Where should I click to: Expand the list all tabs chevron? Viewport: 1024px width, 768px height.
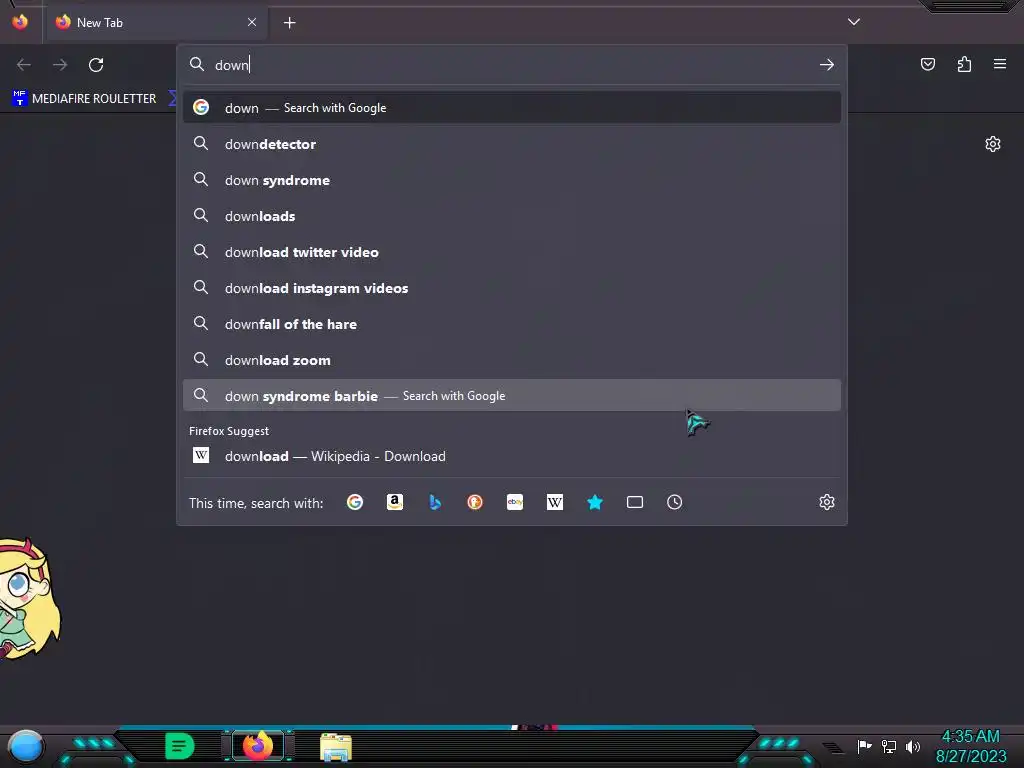pyautogui.click(x=854, y=22)
